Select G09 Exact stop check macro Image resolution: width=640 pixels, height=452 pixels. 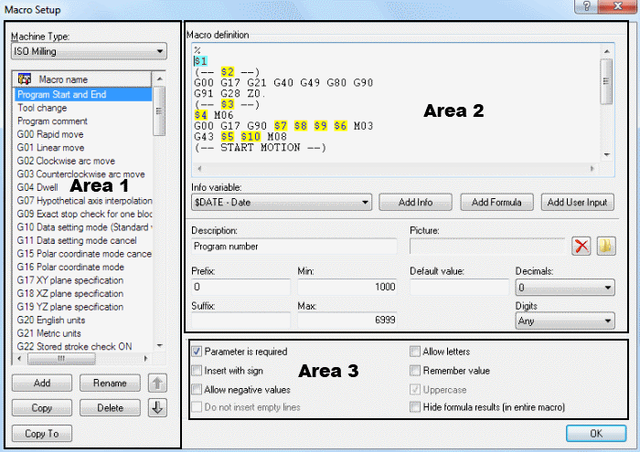[83, 214]
